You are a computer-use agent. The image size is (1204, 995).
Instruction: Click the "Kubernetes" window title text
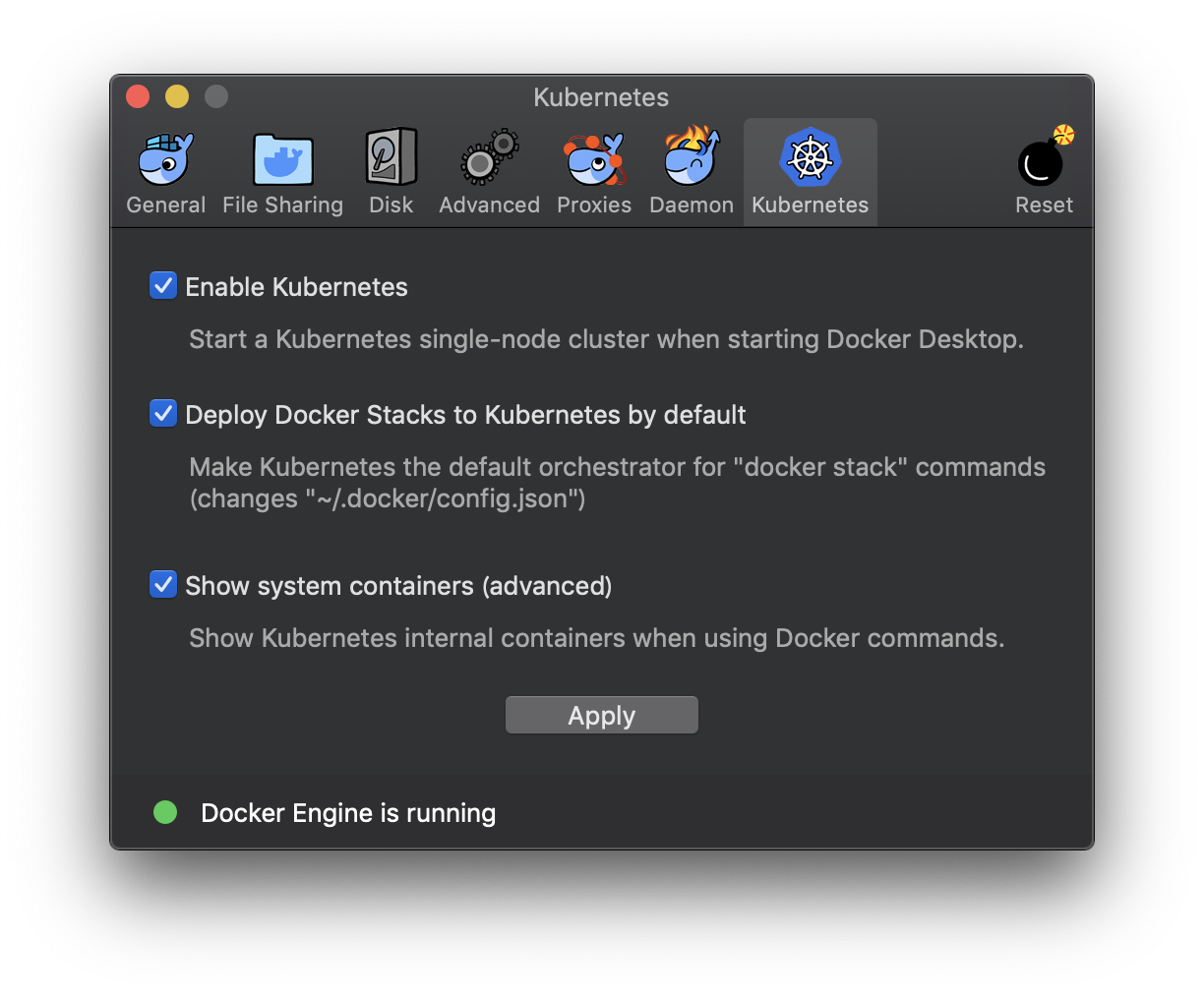click(601, 97)
